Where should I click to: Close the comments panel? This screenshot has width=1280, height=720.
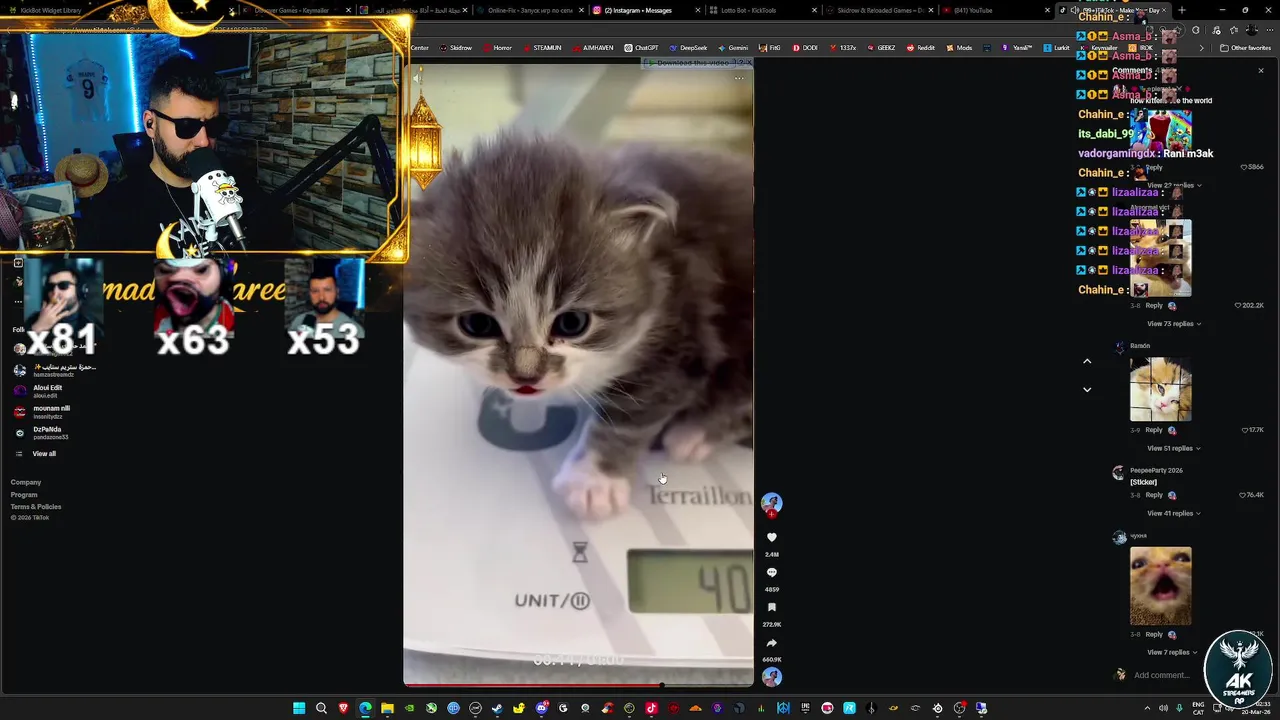click(1261, 71)
